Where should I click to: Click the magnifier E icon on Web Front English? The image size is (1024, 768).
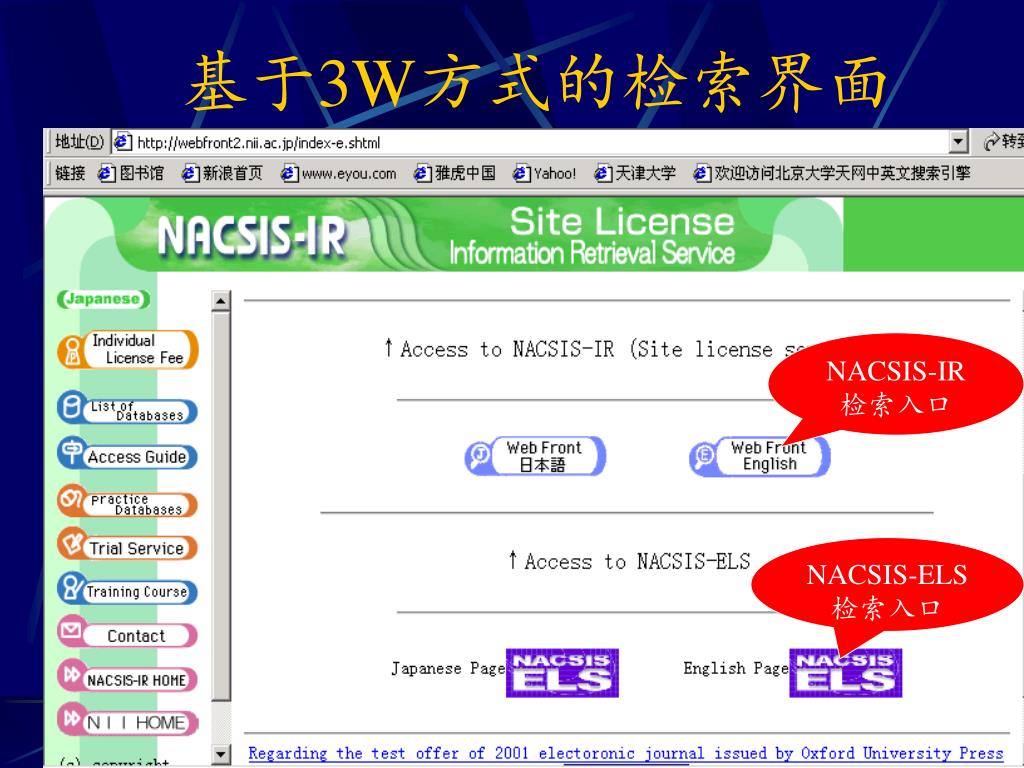tap(705, 456)
